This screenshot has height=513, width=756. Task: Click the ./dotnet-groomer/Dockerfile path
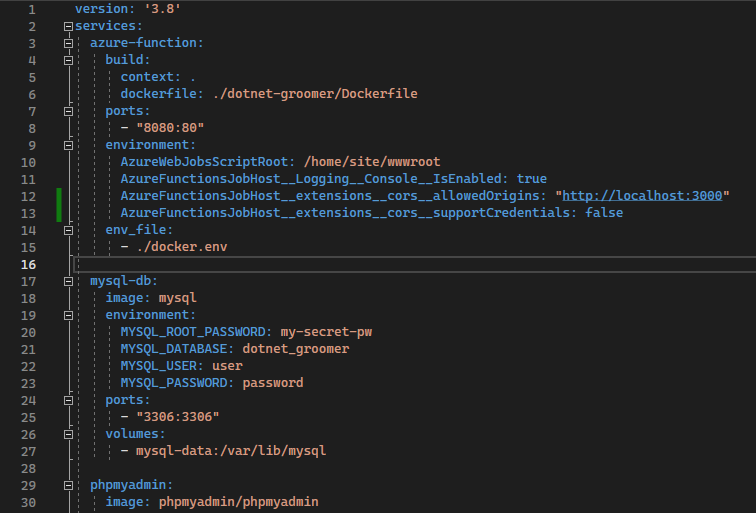pos(315,94)
